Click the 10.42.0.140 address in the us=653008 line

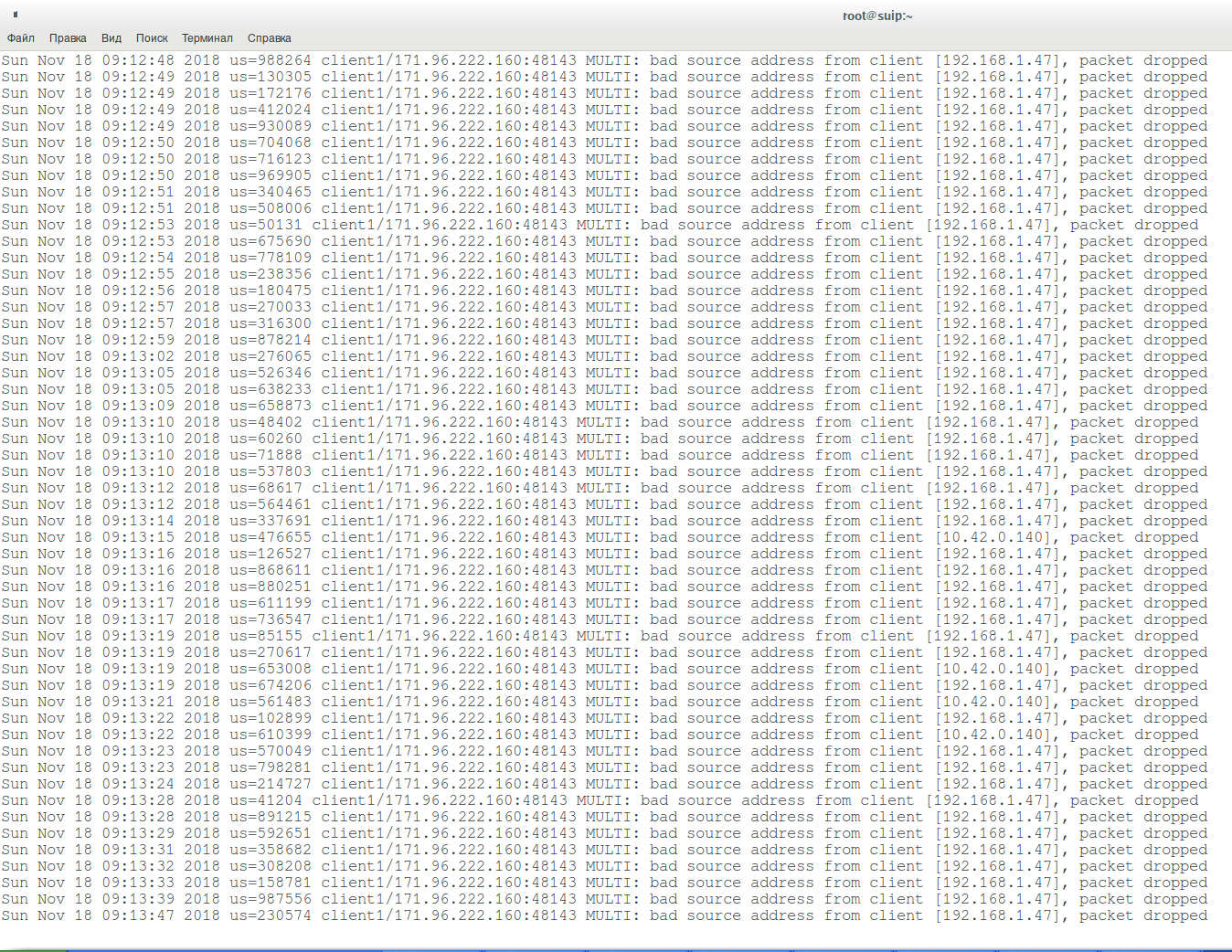[x=992, y=670]
